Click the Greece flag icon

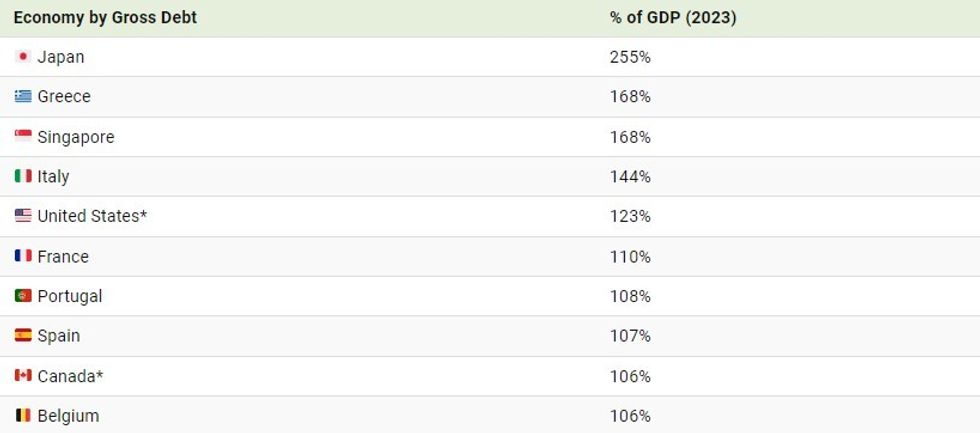point(23,97)
